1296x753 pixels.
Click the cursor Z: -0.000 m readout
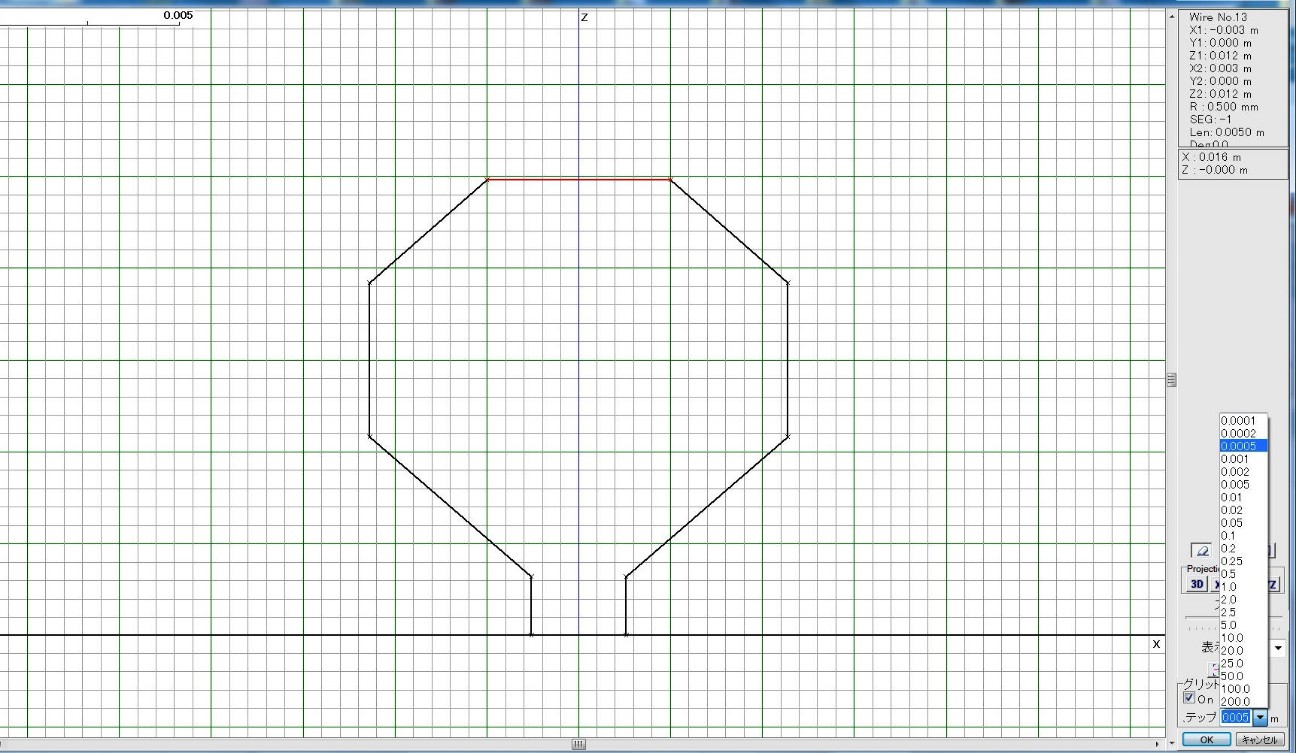pyautogui.click(x=1215, y=170)
